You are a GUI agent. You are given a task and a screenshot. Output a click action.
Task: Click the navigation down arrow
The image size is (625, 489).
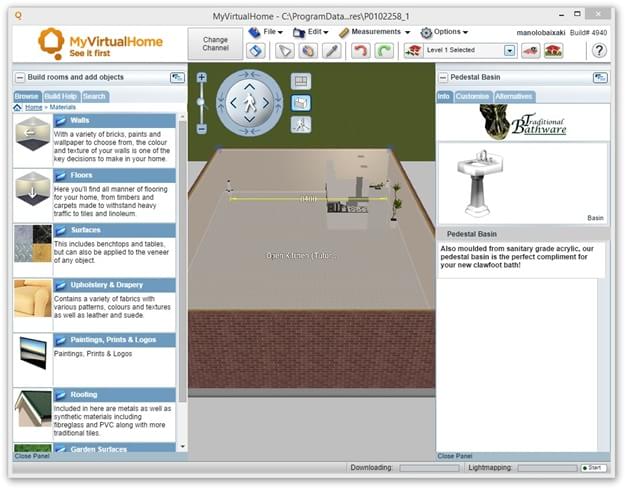tap(250, 119)
